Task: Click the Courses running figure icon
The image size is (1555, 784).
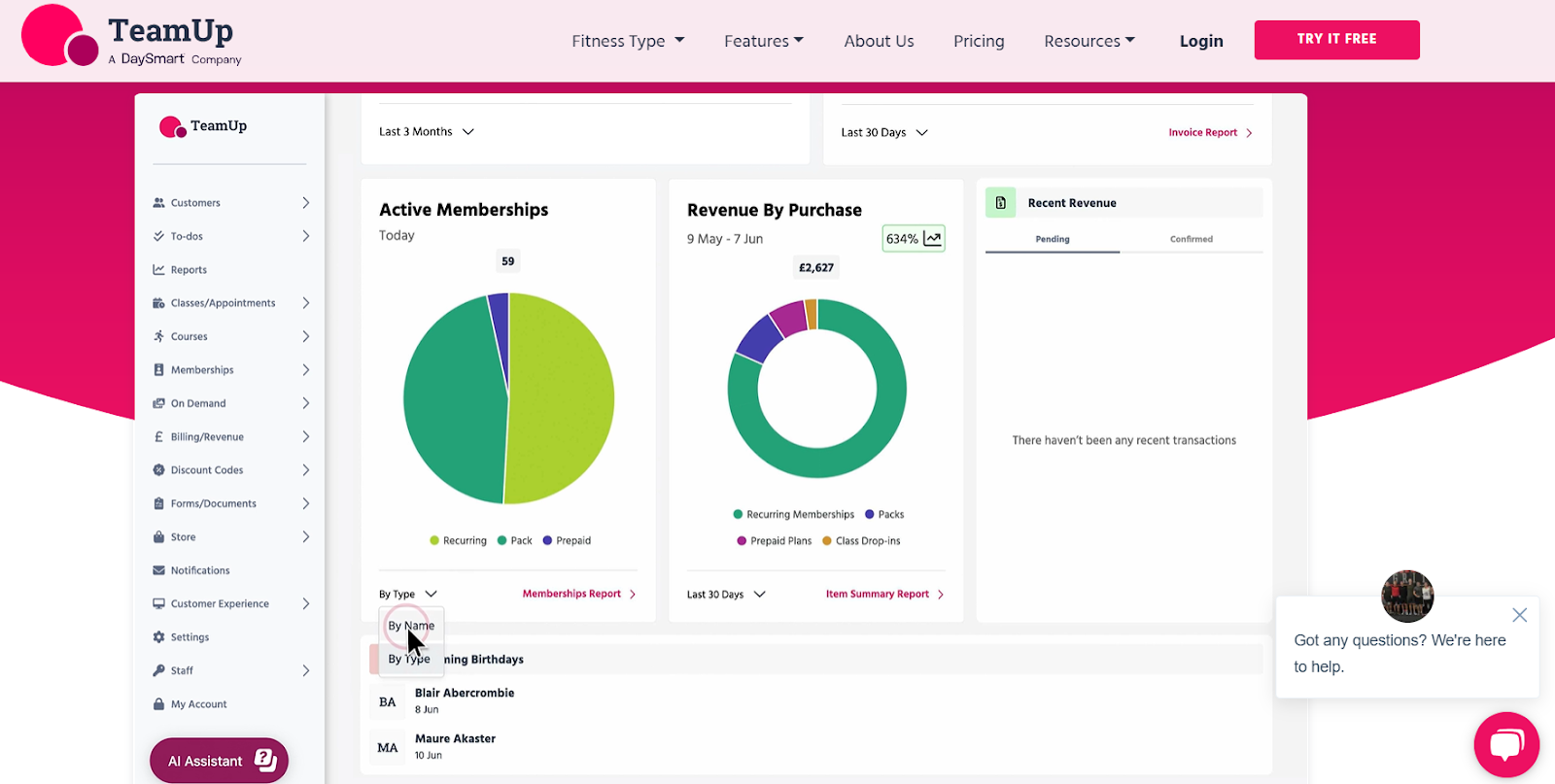Action: tap(158, 336)
